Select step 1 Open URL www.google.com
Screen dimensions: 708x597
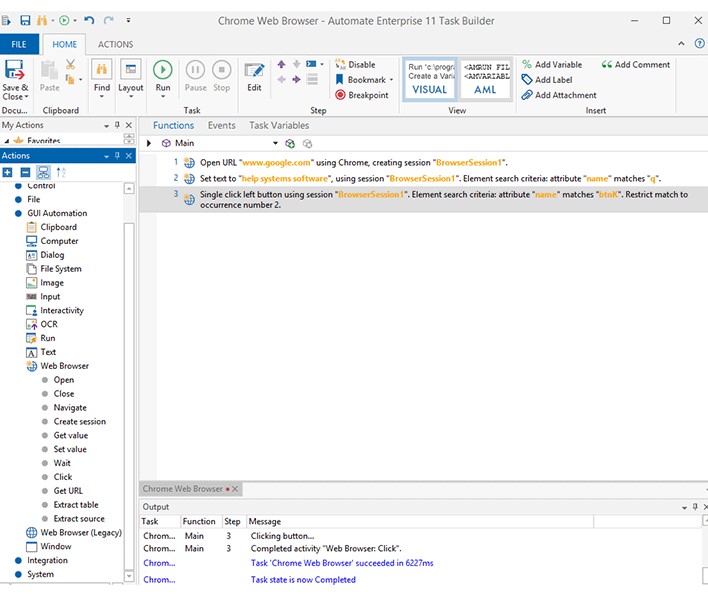click(424, 163)
